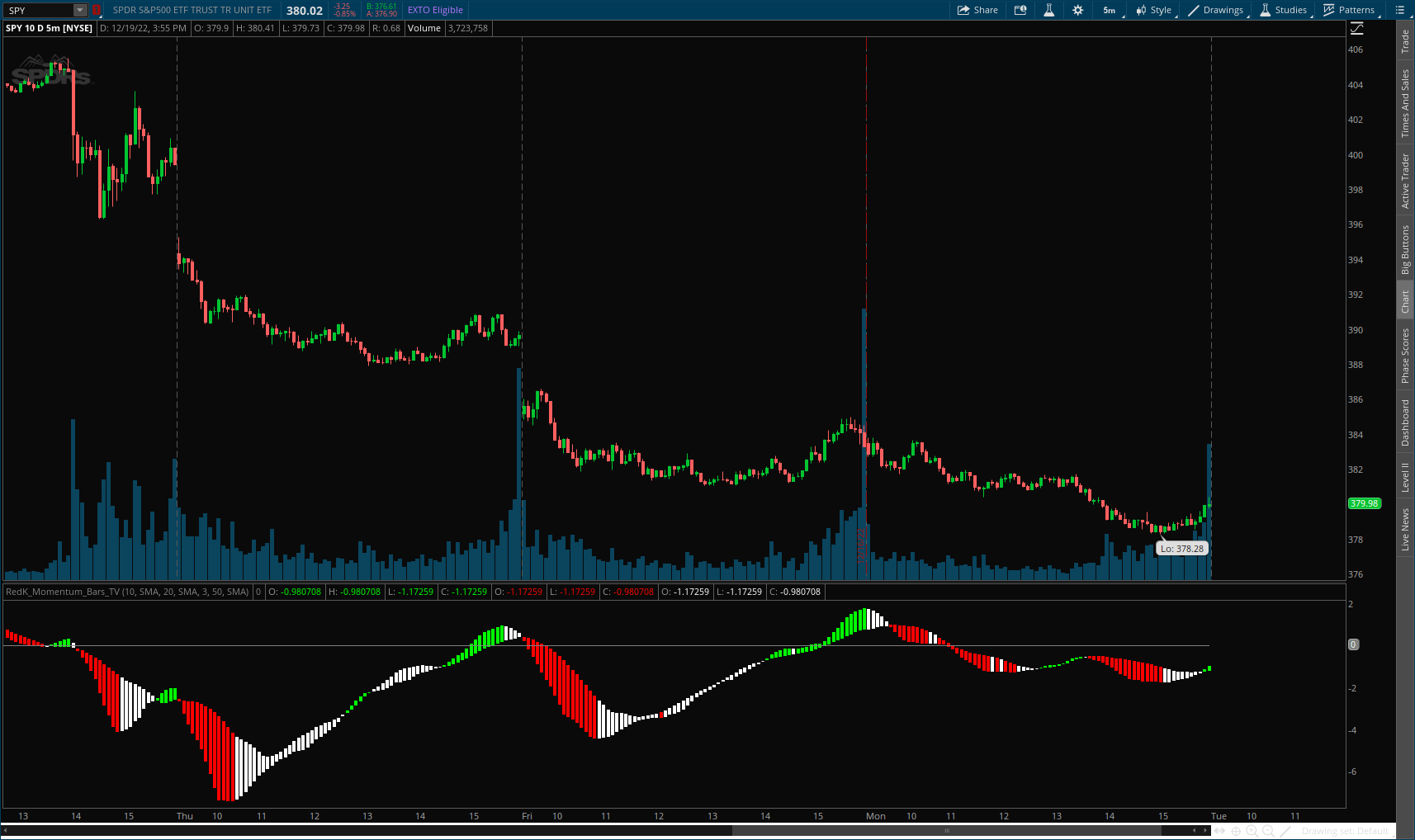Open the 5m timeframe dropdown
This screenshot has width=1415, height=840.
tap(1109, 10)
